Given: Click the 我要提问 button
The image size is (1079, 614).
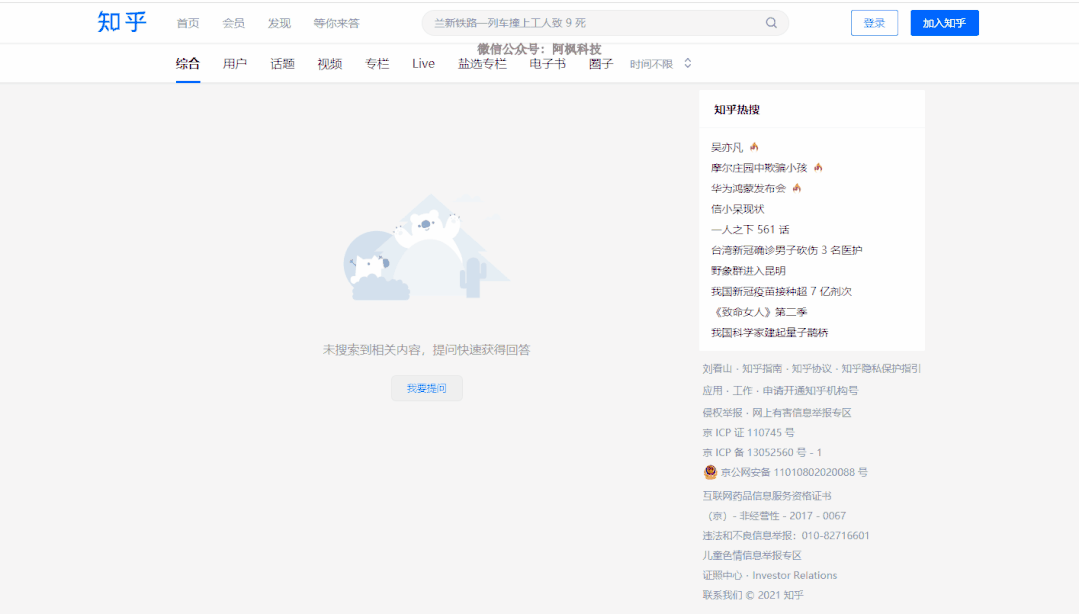Looking at the screenshot, I should (426, 388).
